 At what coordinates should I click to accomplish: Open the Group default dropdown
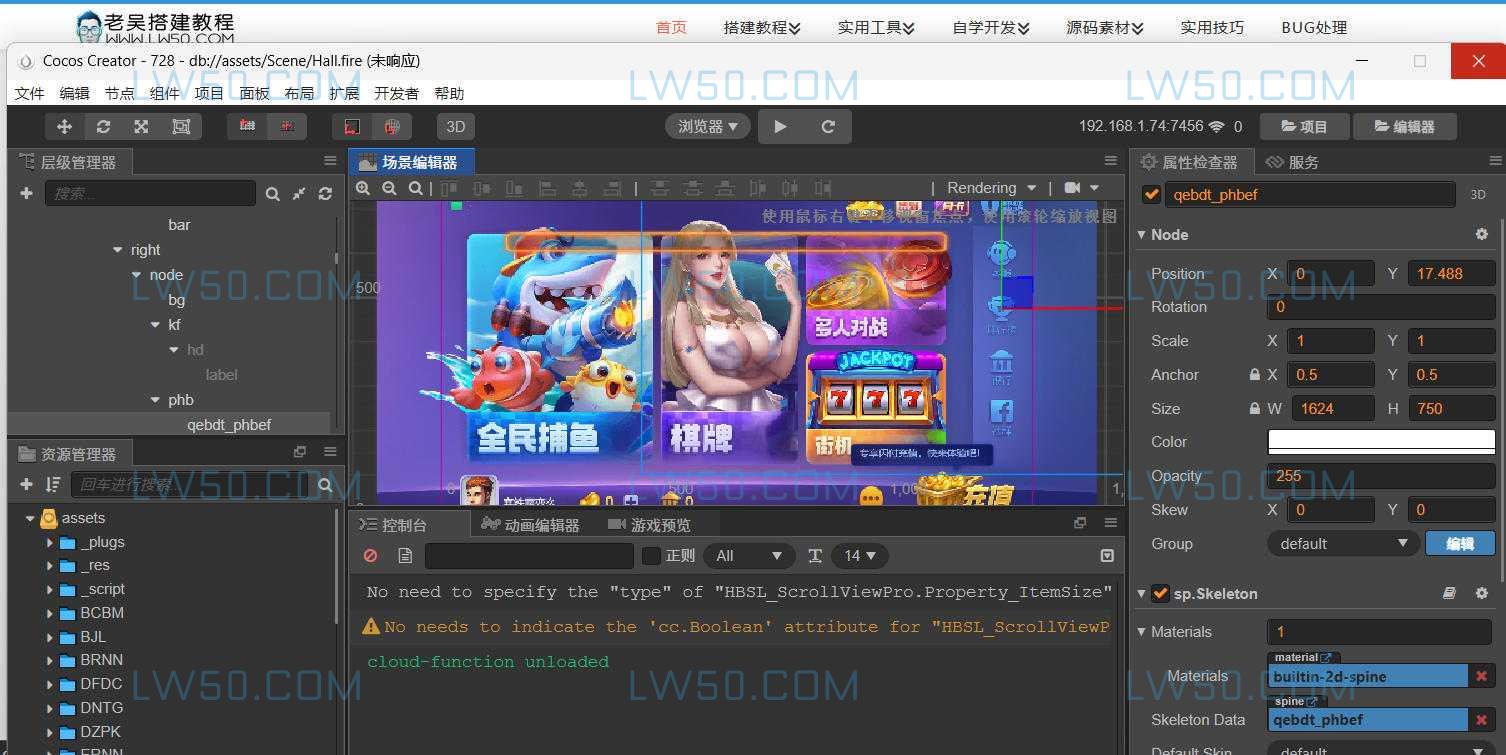1343,544
